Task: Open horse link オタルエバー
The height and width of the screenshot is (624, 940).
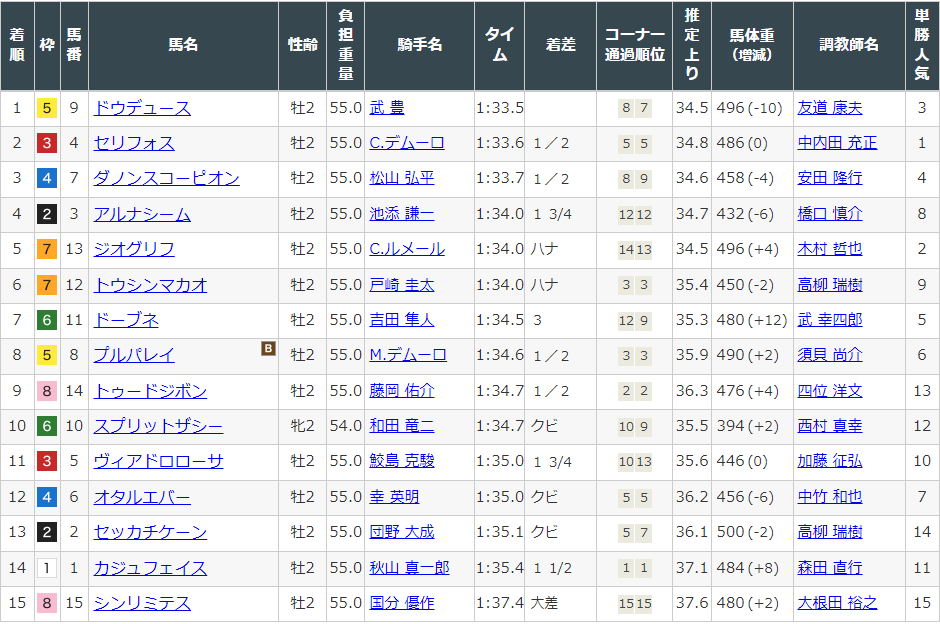Action: pos(142,497)
